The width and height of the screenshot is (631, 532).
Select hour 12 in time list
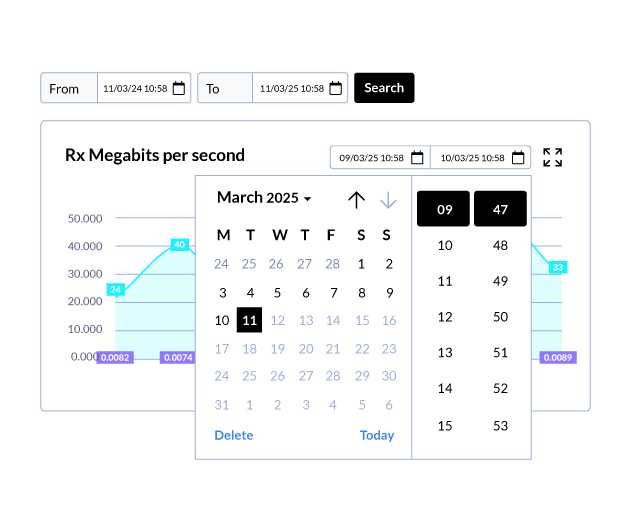coord(445,317)
